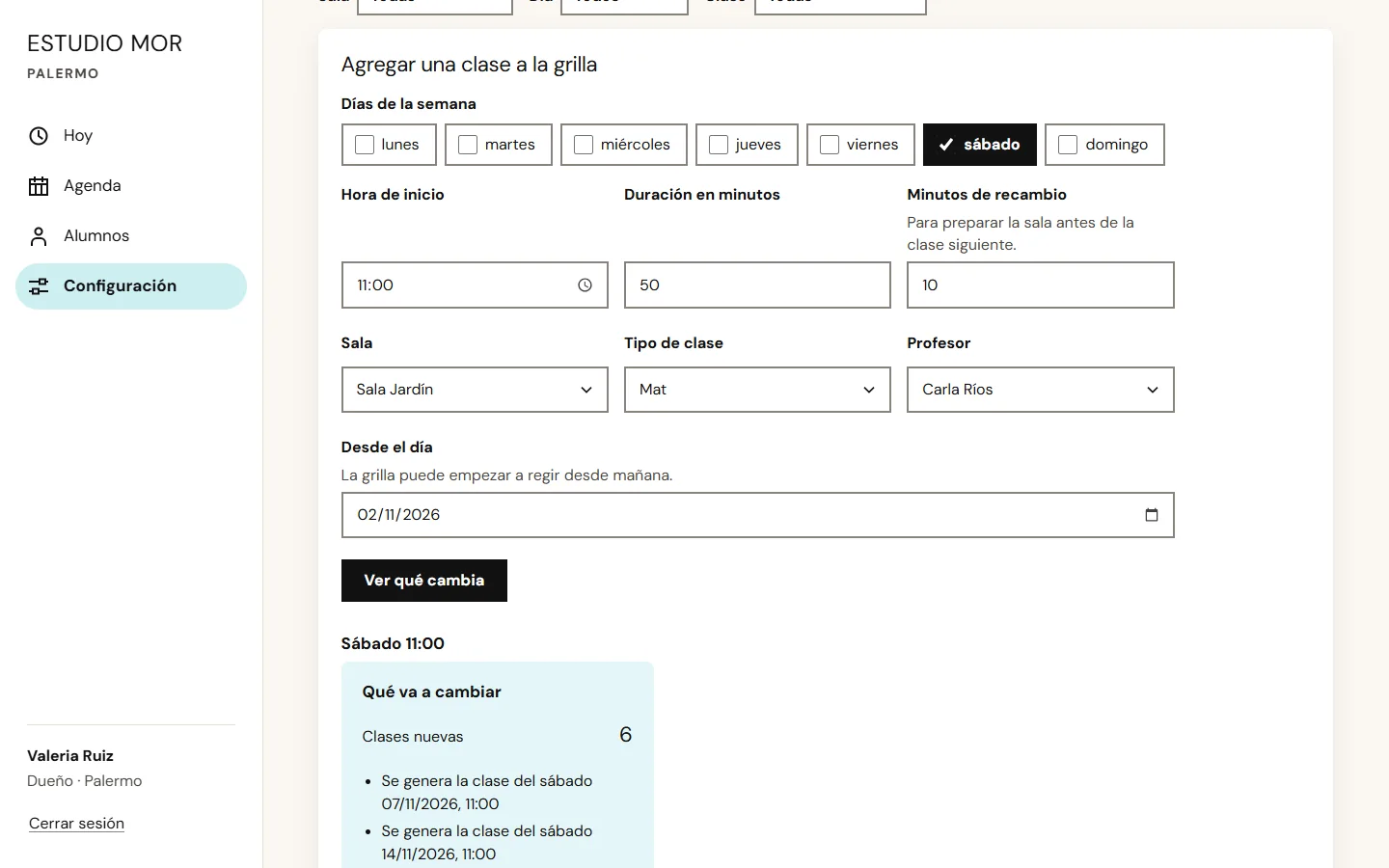Click the 07/11/2026 generated class entry
Viewport: 1389px width, 868px height.
pyautogui.click(x=486, y=793)
